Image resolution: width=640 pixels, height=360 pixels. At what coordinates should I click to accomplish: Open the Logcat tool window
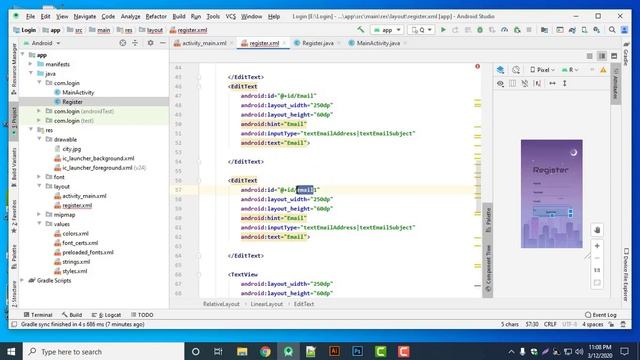(x=107, y=315)
